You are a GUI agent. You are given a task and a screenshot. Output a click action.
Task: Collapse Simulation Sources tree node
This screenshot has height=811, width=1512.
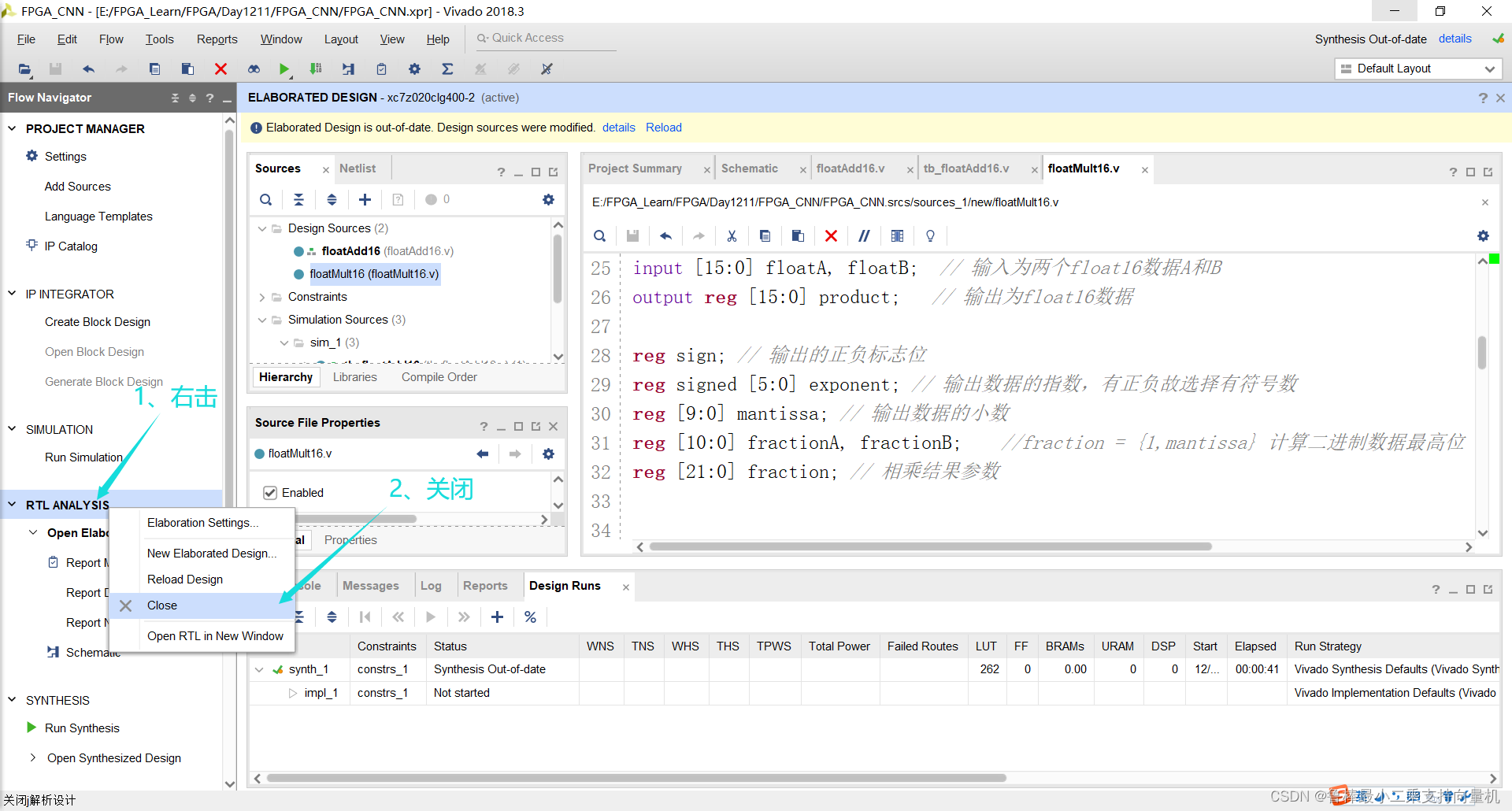point(262,320)
